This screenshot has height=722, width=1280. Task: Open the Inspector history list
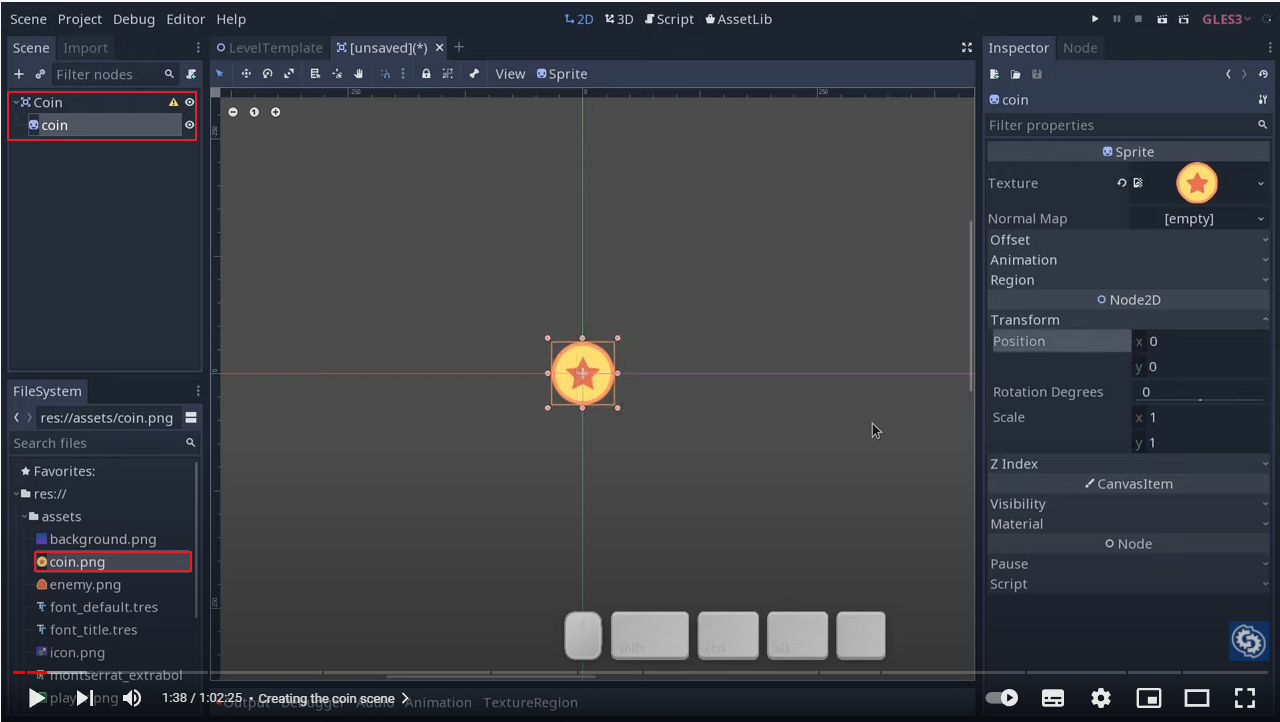click(x=1264, y=74)
